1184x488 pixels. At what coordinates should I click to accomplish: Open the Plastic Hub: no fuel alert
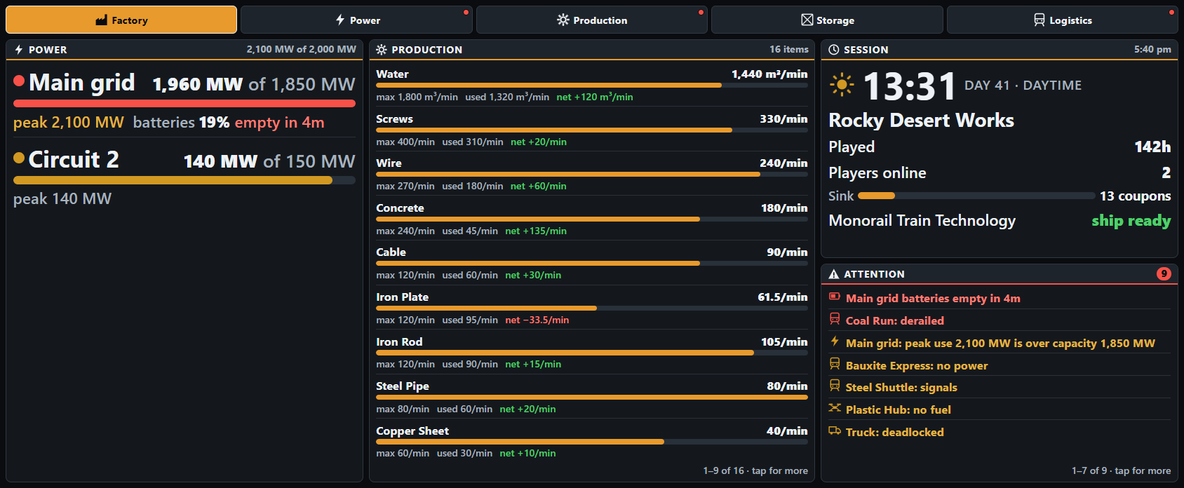[1000, 409]
